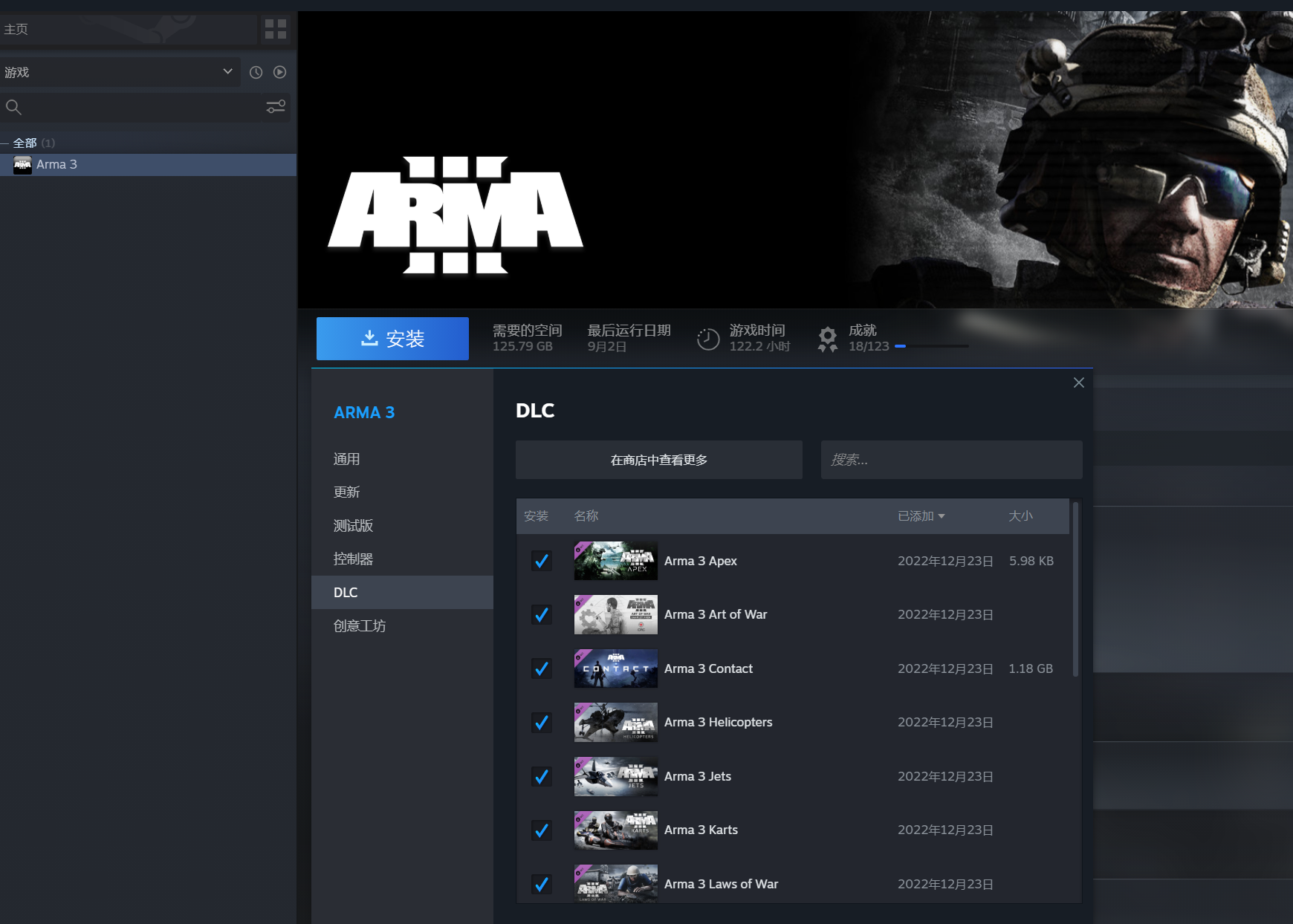The height and width of the screenshot is (924, 1293).
Task: Click the DLC list scrollbar
Action: (1075, 590)
